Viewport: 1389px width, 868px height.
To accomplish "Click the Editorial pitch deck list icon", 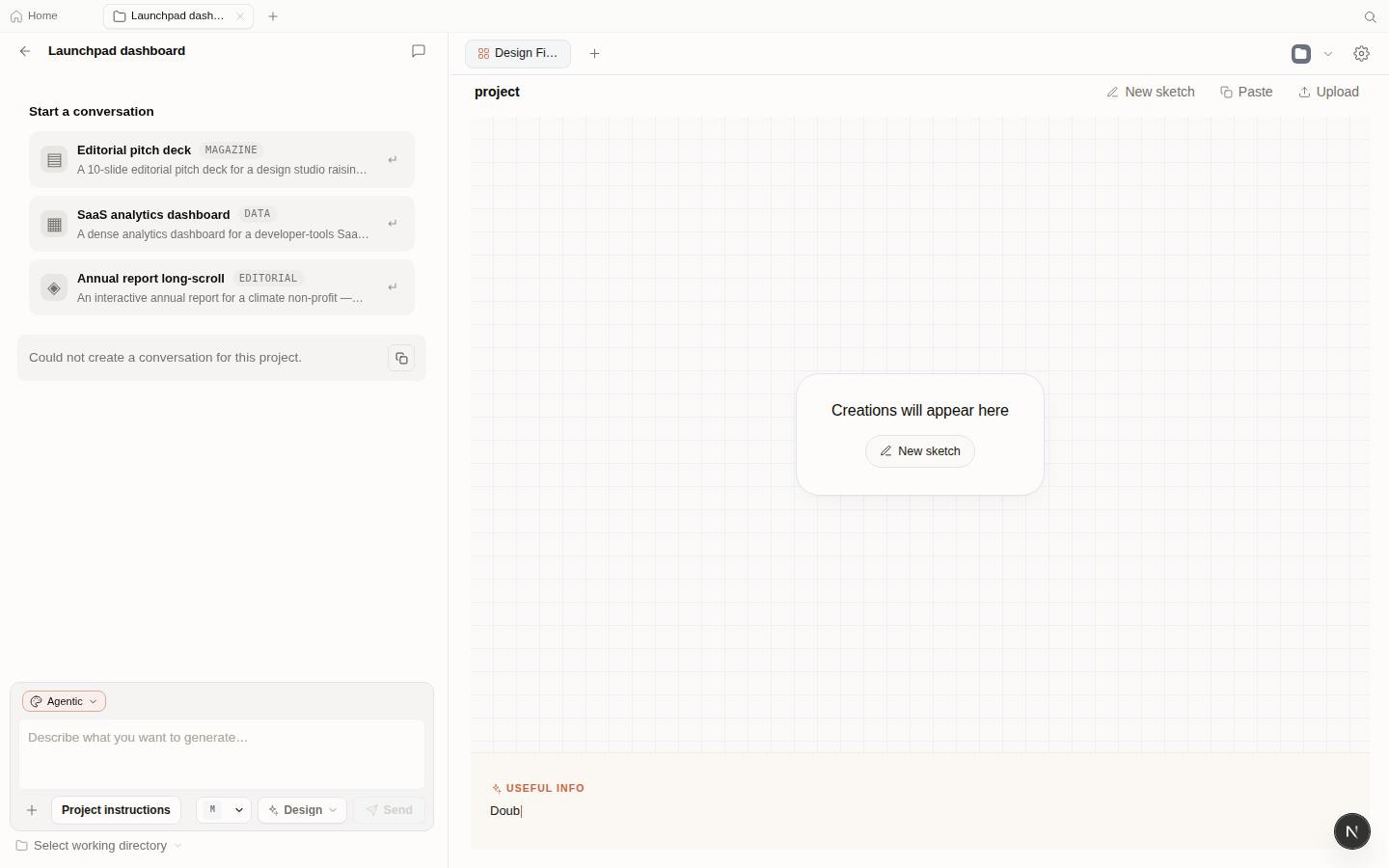I will tap(54, 160).
